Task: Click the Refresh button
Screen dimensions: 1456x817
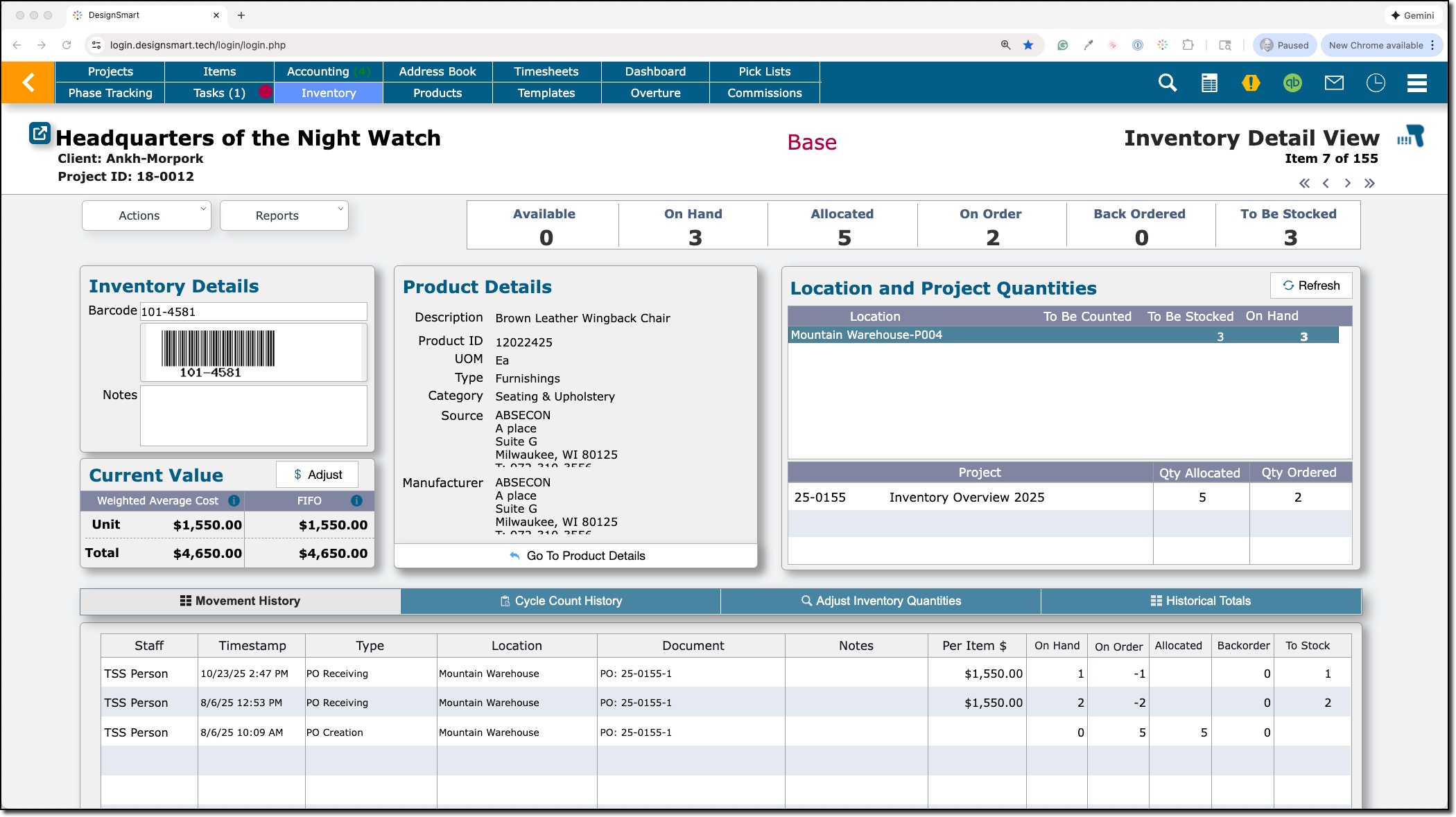Action: [1311, 285]
